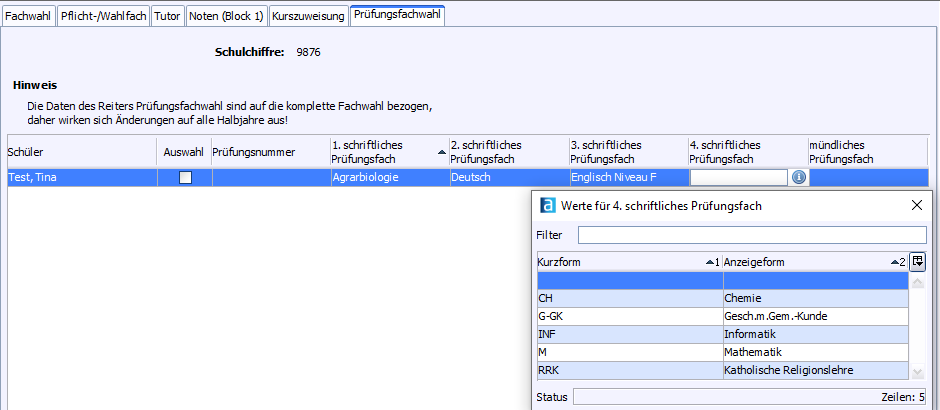Click into the Filter text field

point(751,235)
